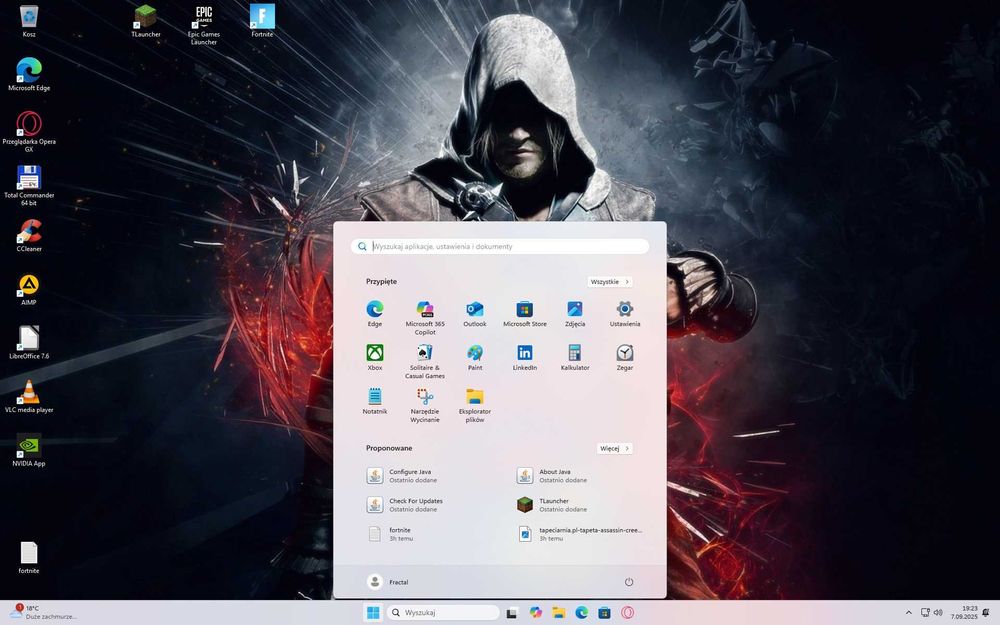Viewport: 1000px width, 625px height.
Task: Open Eksplorator plików in Start
Action: [x=474, y=406]
